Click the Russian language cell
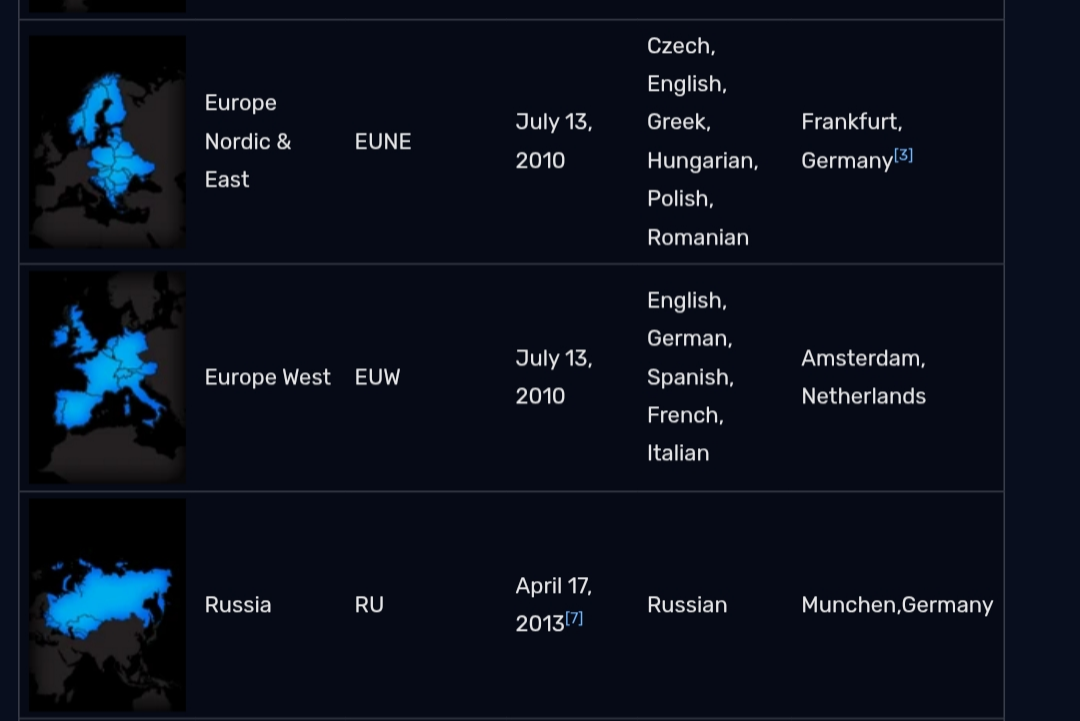Screen dimensions: 1080x721 click(687, 605)
